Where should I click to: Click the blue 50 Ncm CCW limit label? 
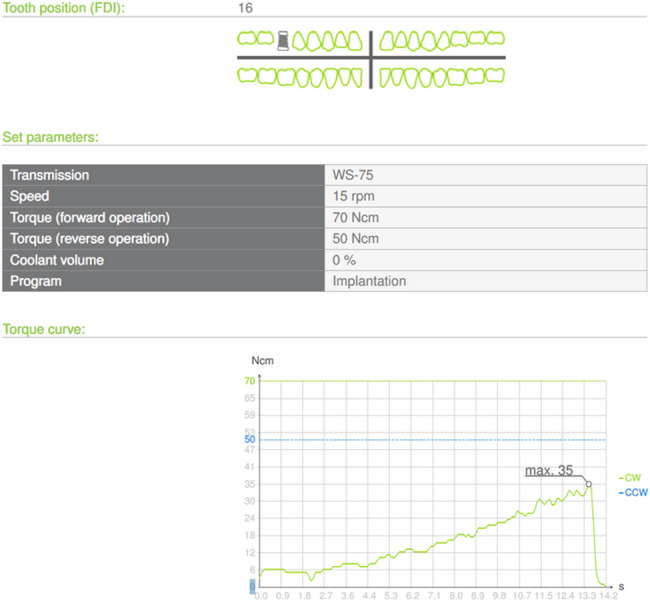pos(250,439)
